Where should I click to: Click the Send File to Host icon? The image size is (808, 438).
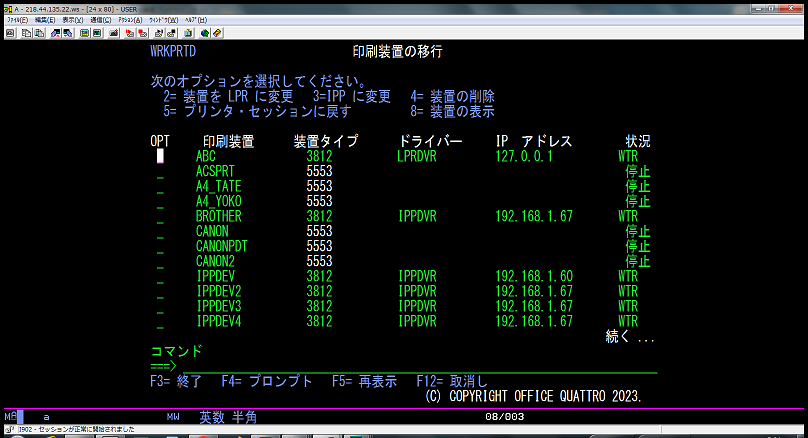[x=53, y=32]
